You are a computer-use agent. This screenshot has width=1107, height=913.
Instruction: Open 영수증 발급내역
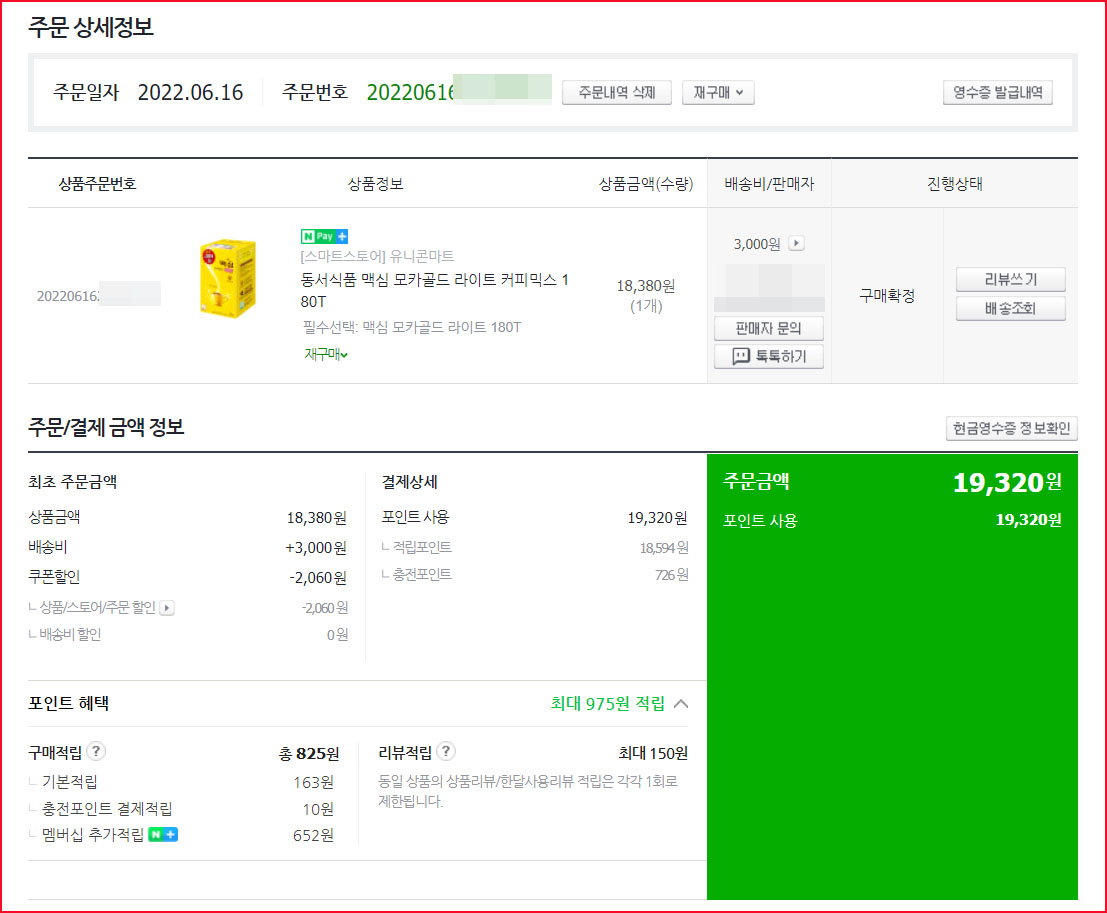pyautogui.click(x=998, y=93)
